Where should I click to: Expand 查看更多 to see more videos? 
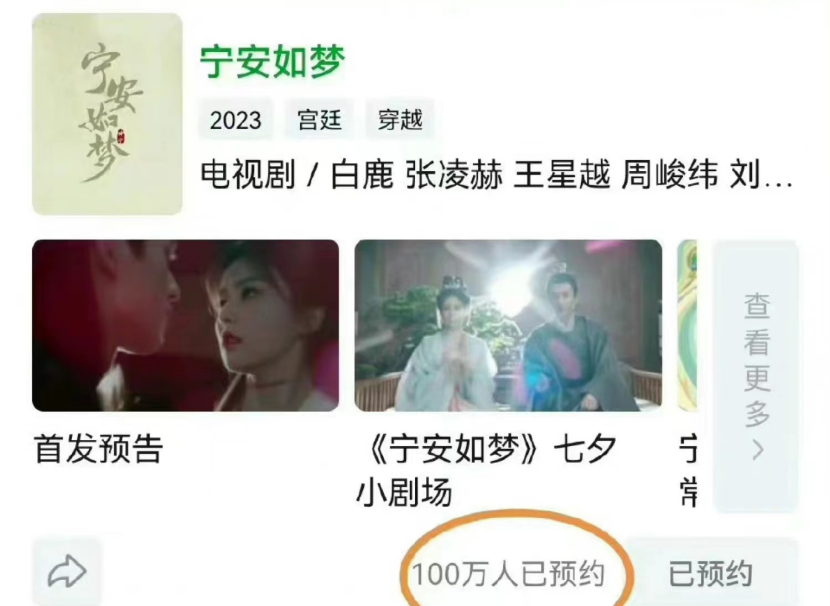(x=756, y=376)
